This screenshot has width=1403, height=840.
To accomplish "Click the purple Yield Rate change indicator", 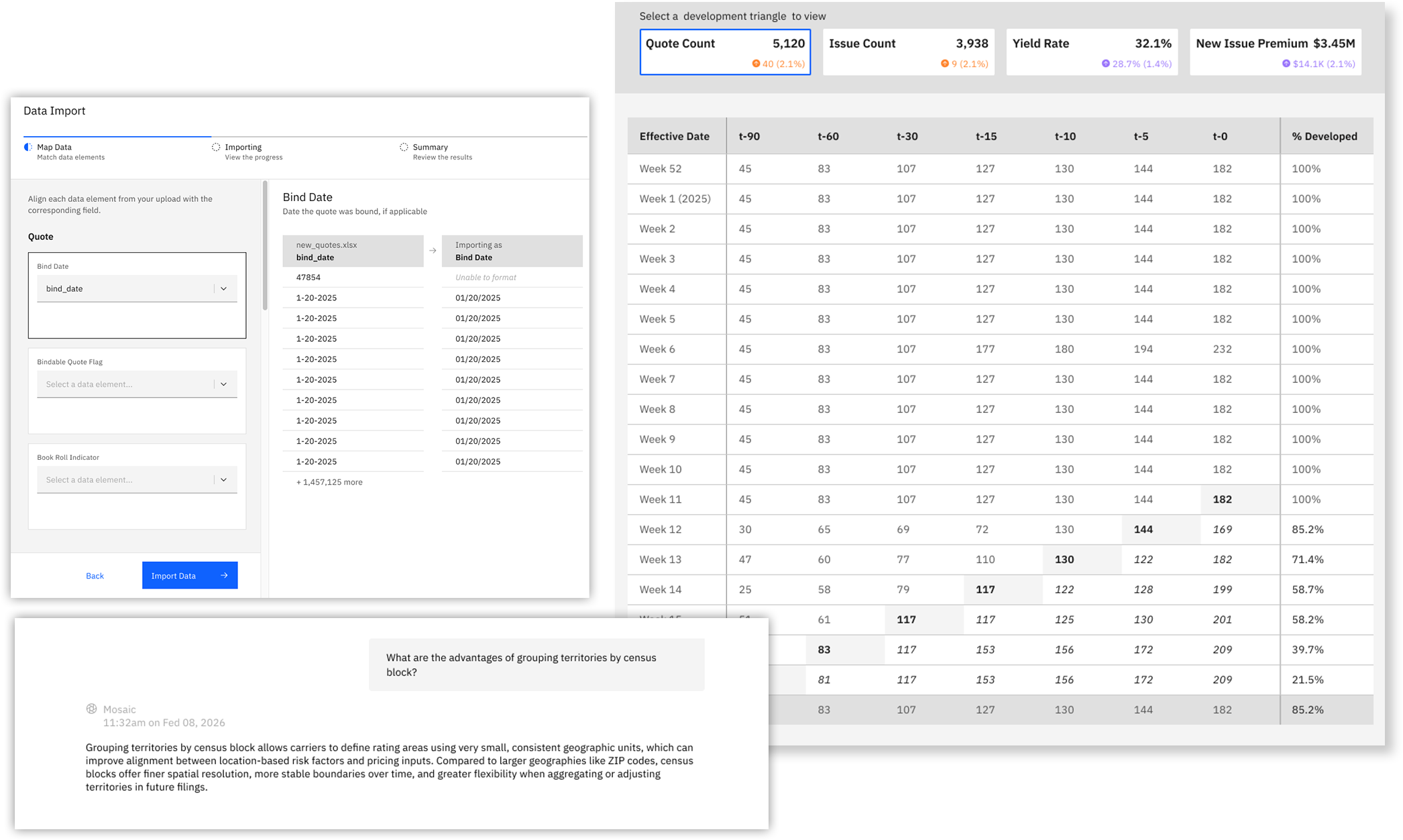I will tap(1106, 64).
